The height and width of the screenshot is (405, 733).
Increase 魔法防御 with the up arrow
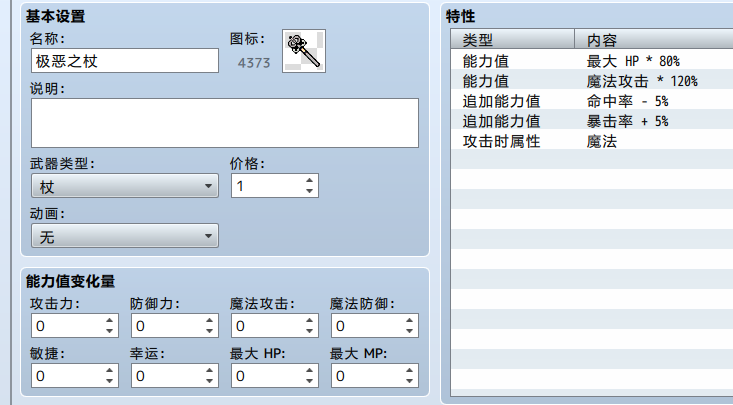click(x=410, y=320)
